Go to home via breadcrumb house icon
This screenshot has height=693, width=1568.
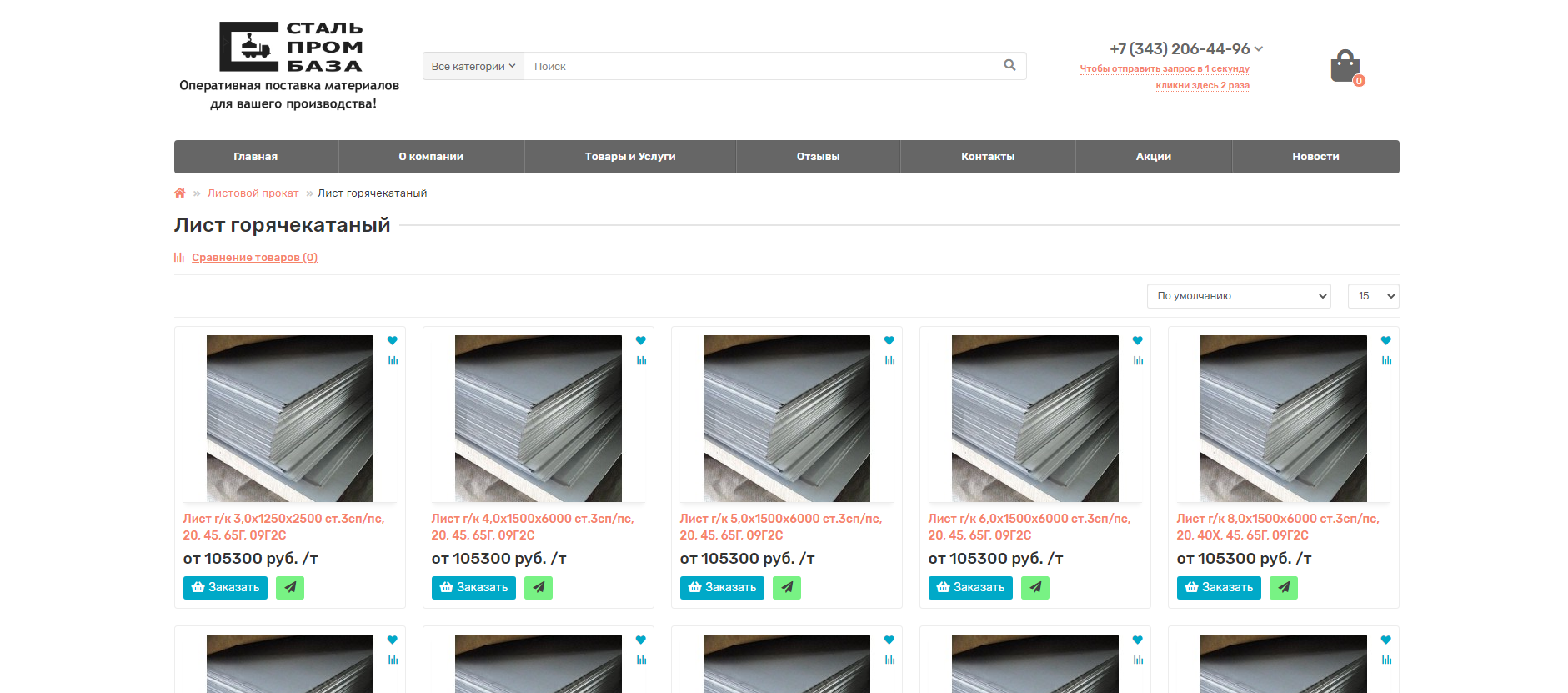[x=180, y=193]
